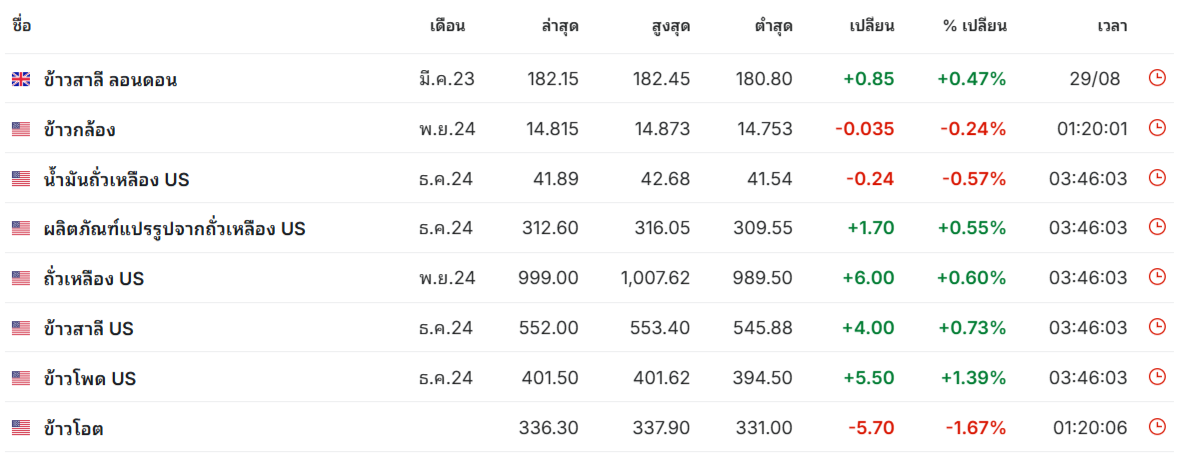
Task: Click the clock icon in the ข้าวโพด US row
Action: (x=1157, y=378)
